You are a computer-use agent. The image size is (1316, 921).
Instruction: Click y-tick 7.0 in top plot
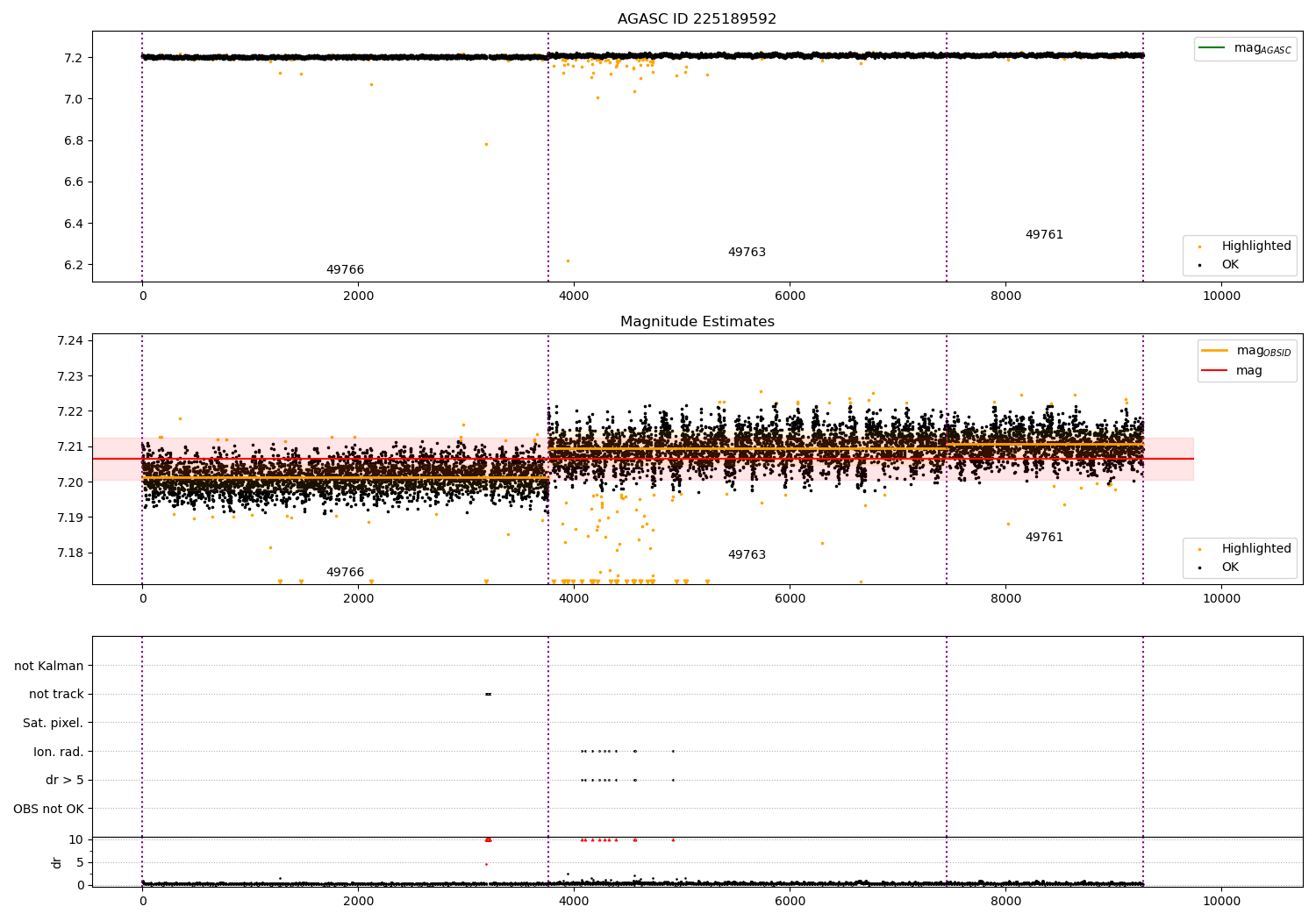click(x=73, y=99)
